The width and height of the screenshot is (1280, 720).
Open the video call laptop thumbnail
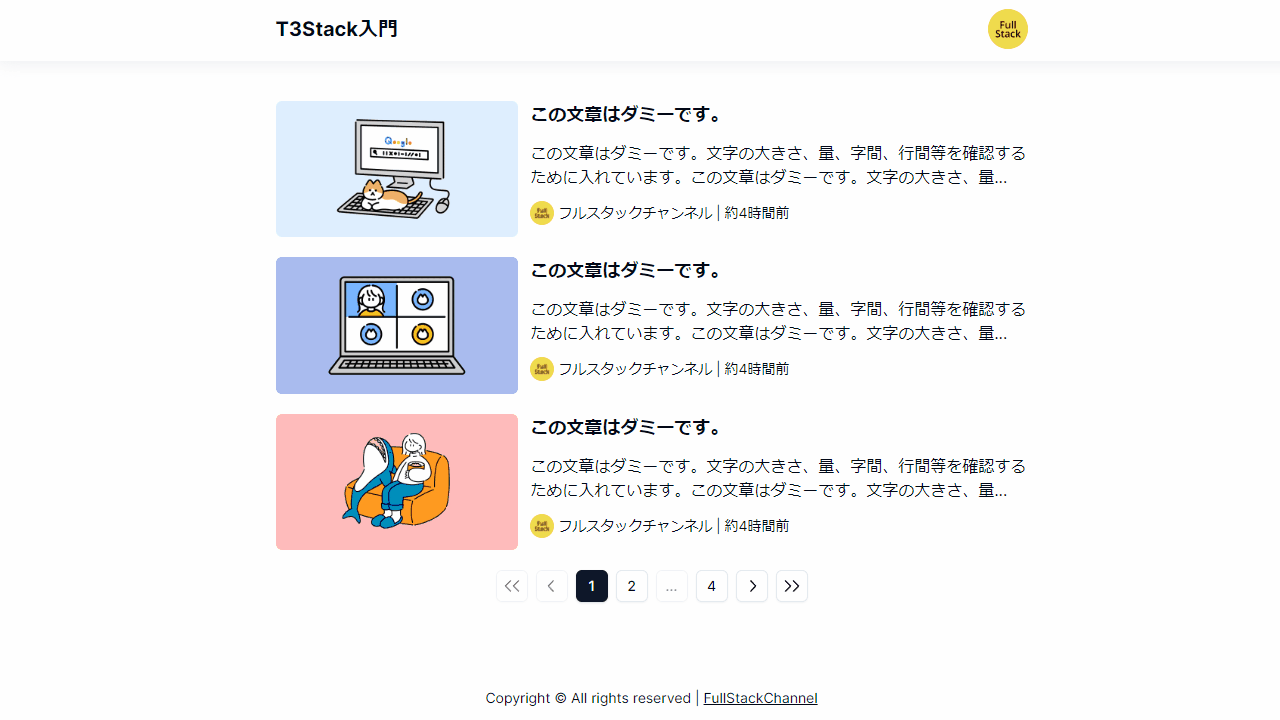[397, 325]
